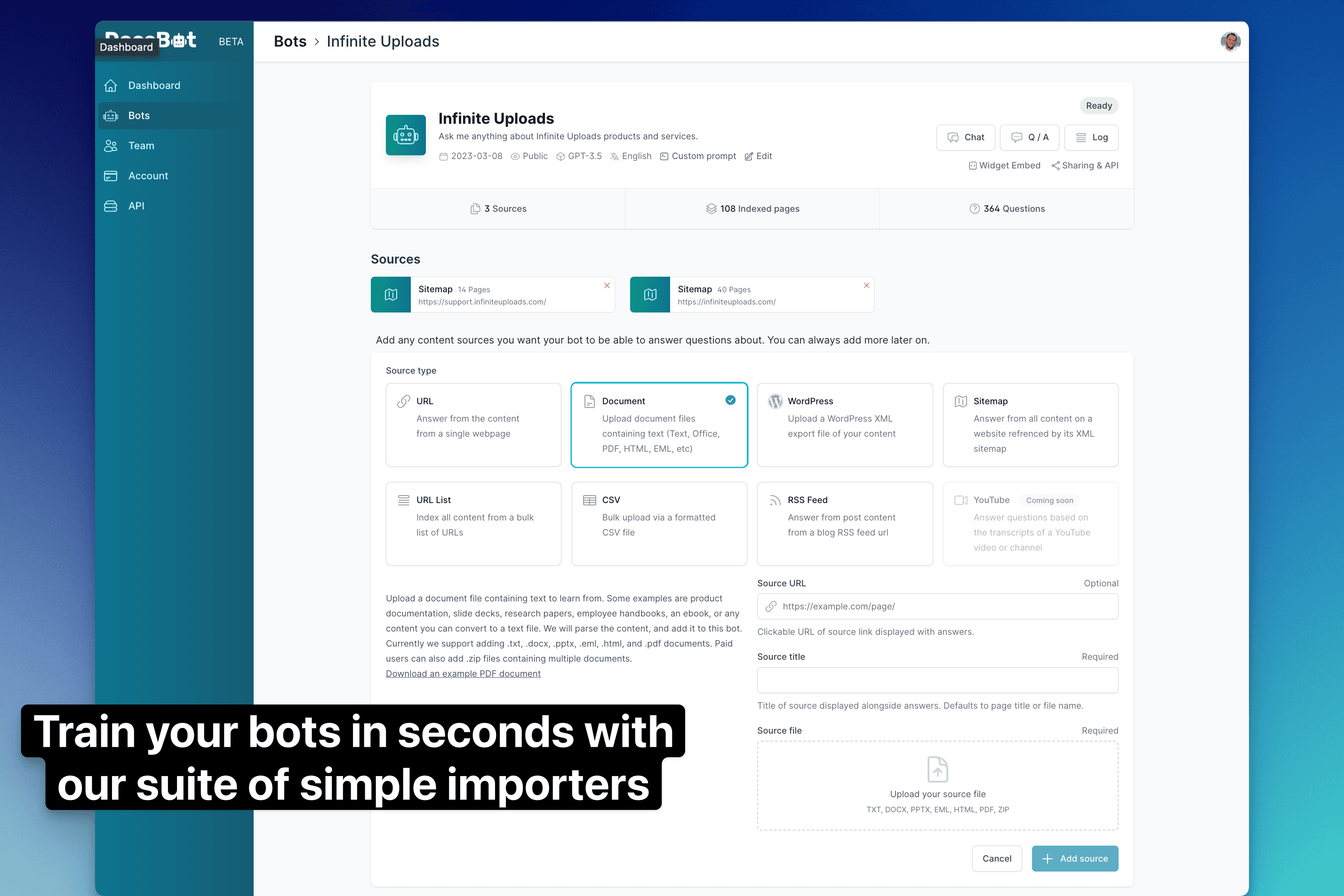Click the Edit pencil icon for the bot
Image resolution: width=1344 pixels, height=896 pixels.
tap(749, 157)
